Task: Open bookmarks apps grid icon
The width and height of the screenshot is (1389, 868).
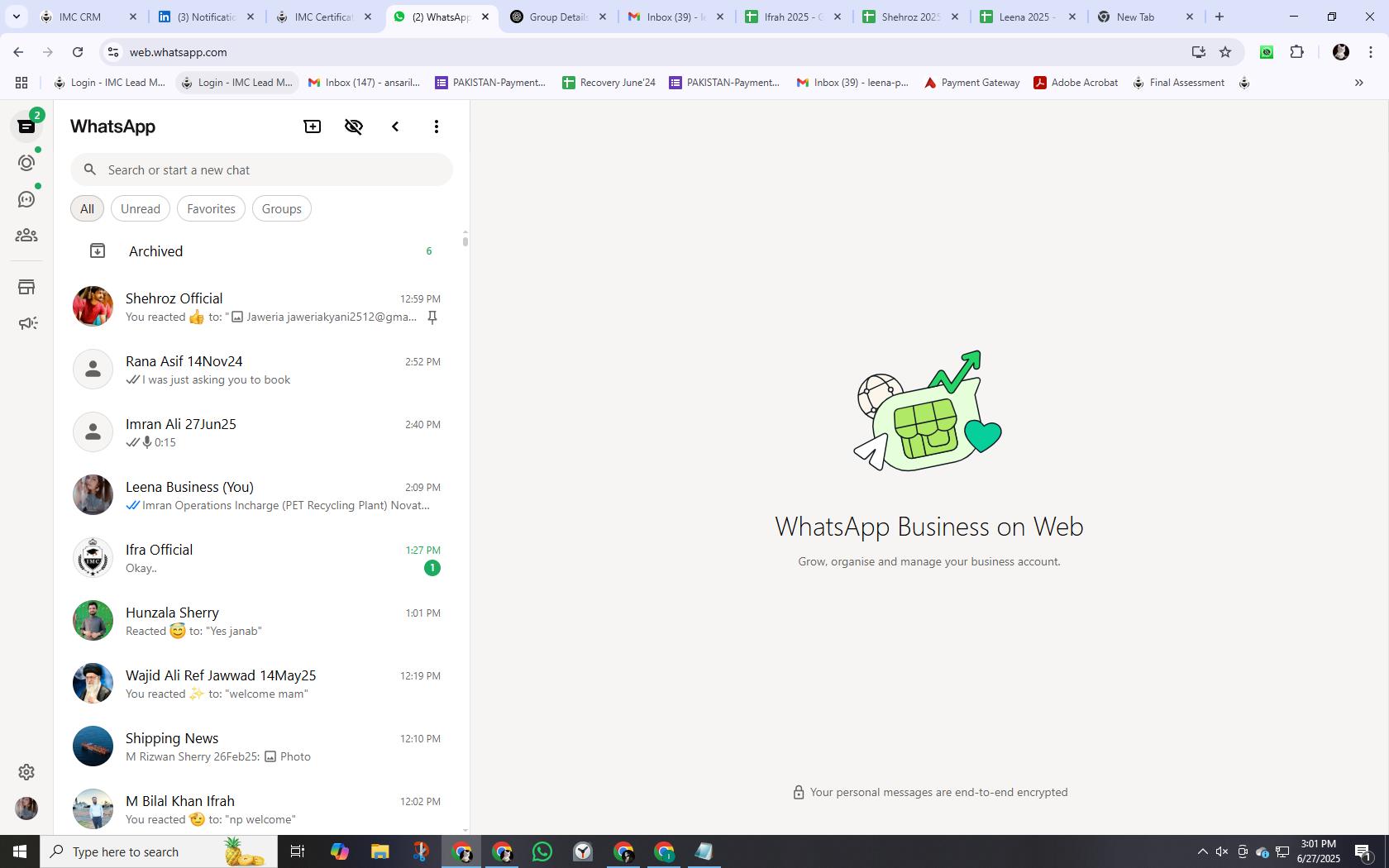Action: pyautogui.click(x=21, y=83)
